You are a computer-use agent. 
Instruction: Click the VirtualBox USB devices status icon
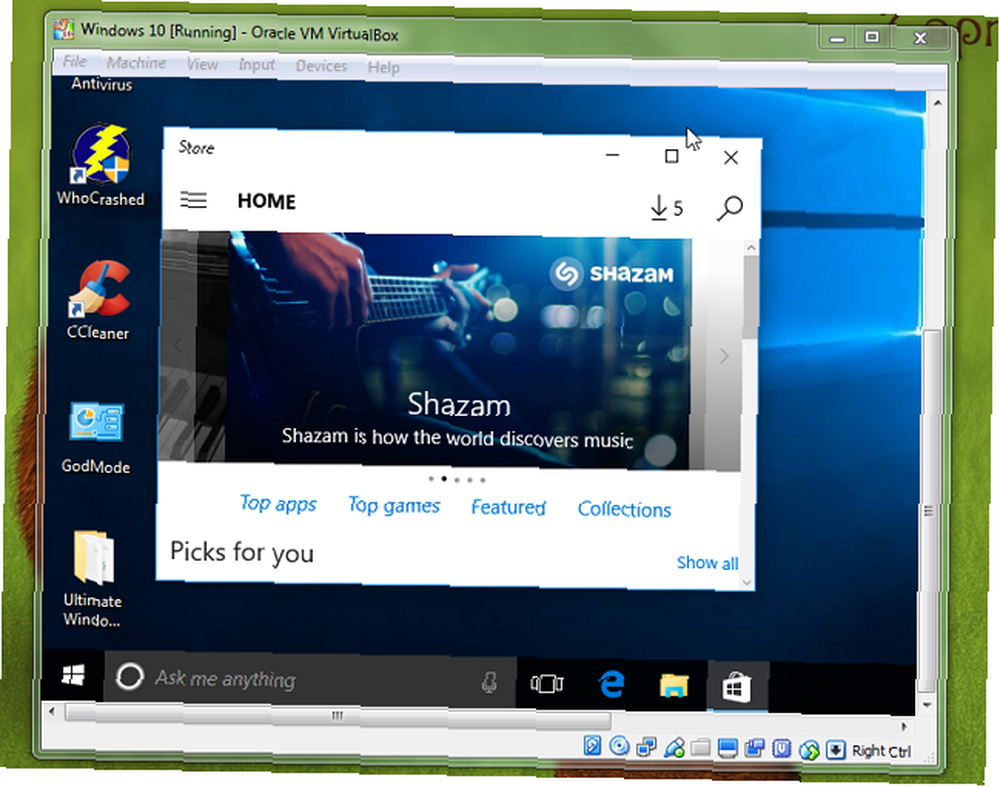click(674, 747)
